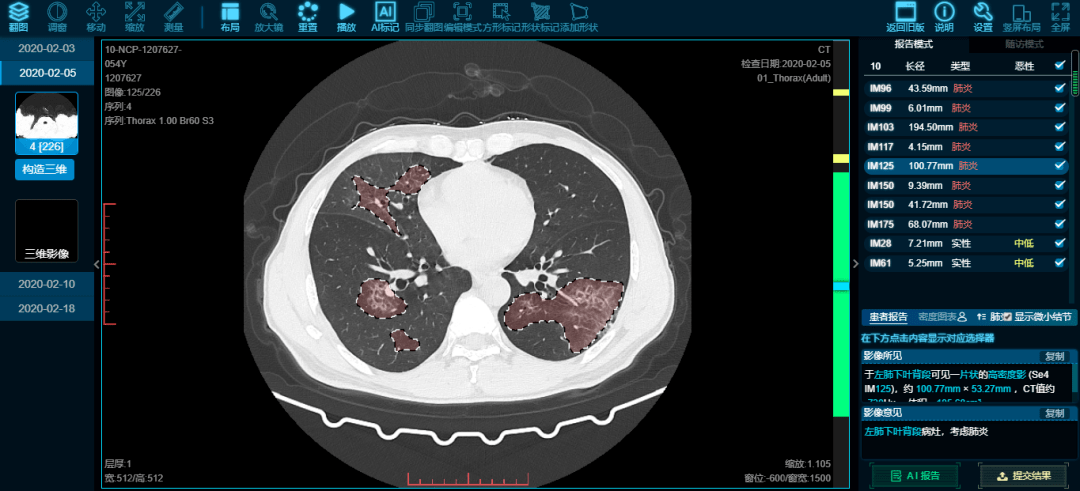Uncheck the IM96 lesion checkbox
Screen dimensions: 1080x491
[1059, 88]
